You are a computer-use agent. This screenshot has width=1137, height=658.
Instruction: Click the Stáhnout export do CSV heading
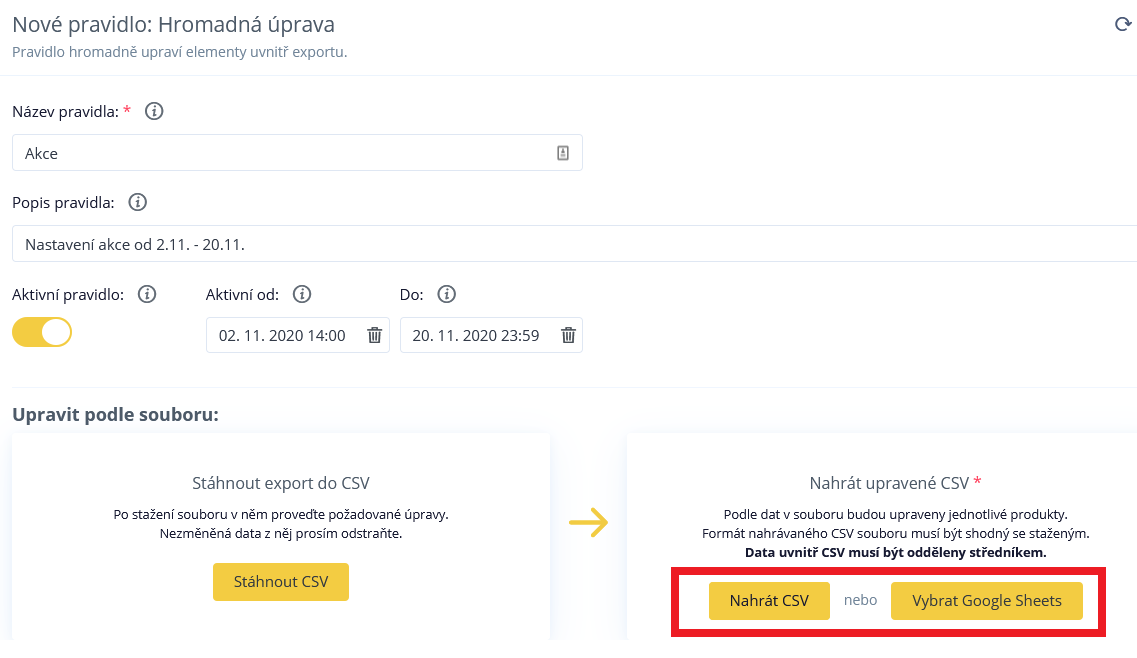(x=281, y=483)
